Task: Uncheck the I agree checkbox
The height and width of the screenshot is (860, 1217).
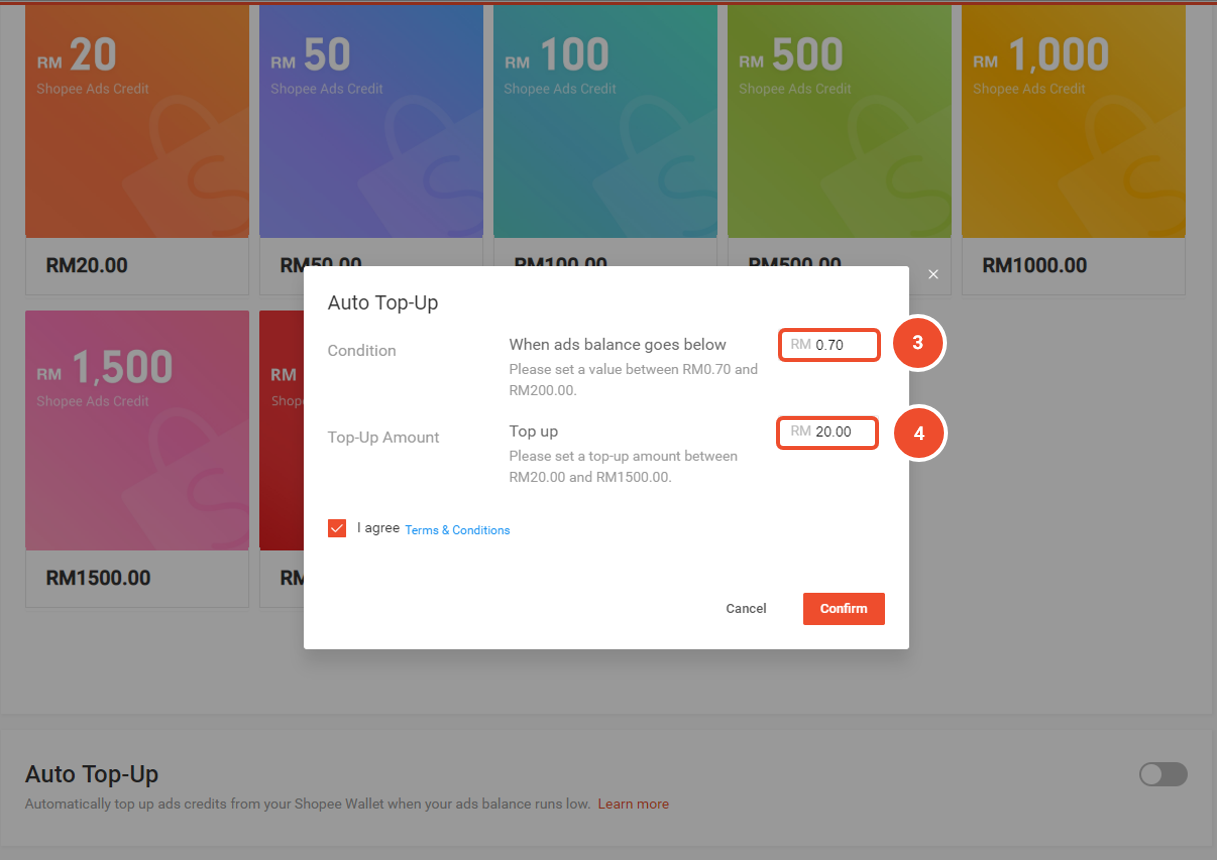Action: pos(337,528)
